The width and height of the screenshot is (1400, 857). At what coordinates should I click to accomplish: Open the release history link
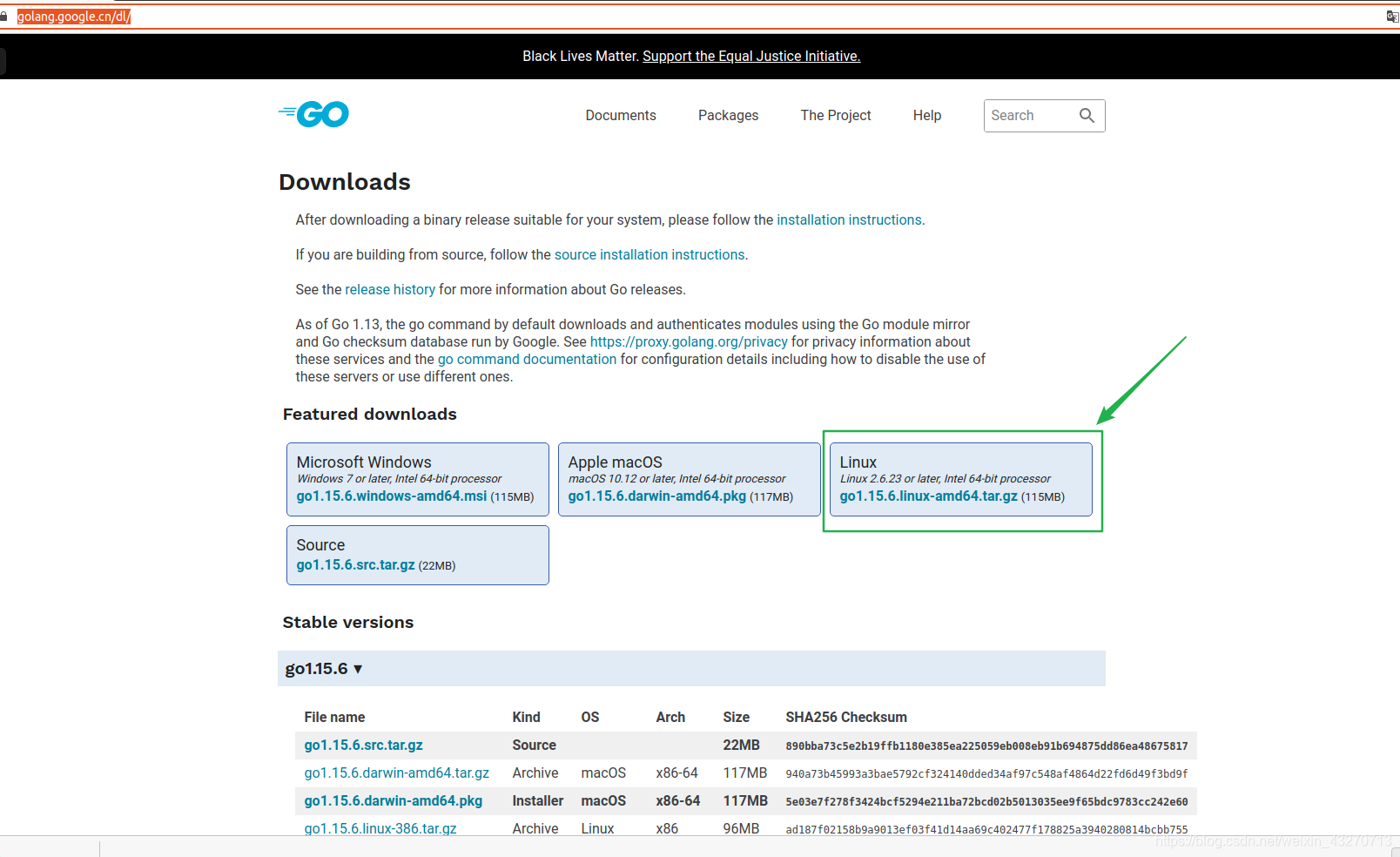[x=390, y=289]
